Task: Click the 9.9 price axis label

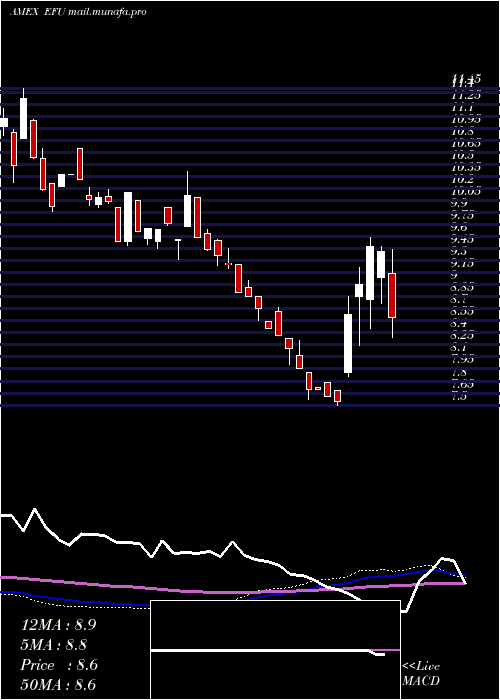Action: pyautogui.click(x=459, y=204)
